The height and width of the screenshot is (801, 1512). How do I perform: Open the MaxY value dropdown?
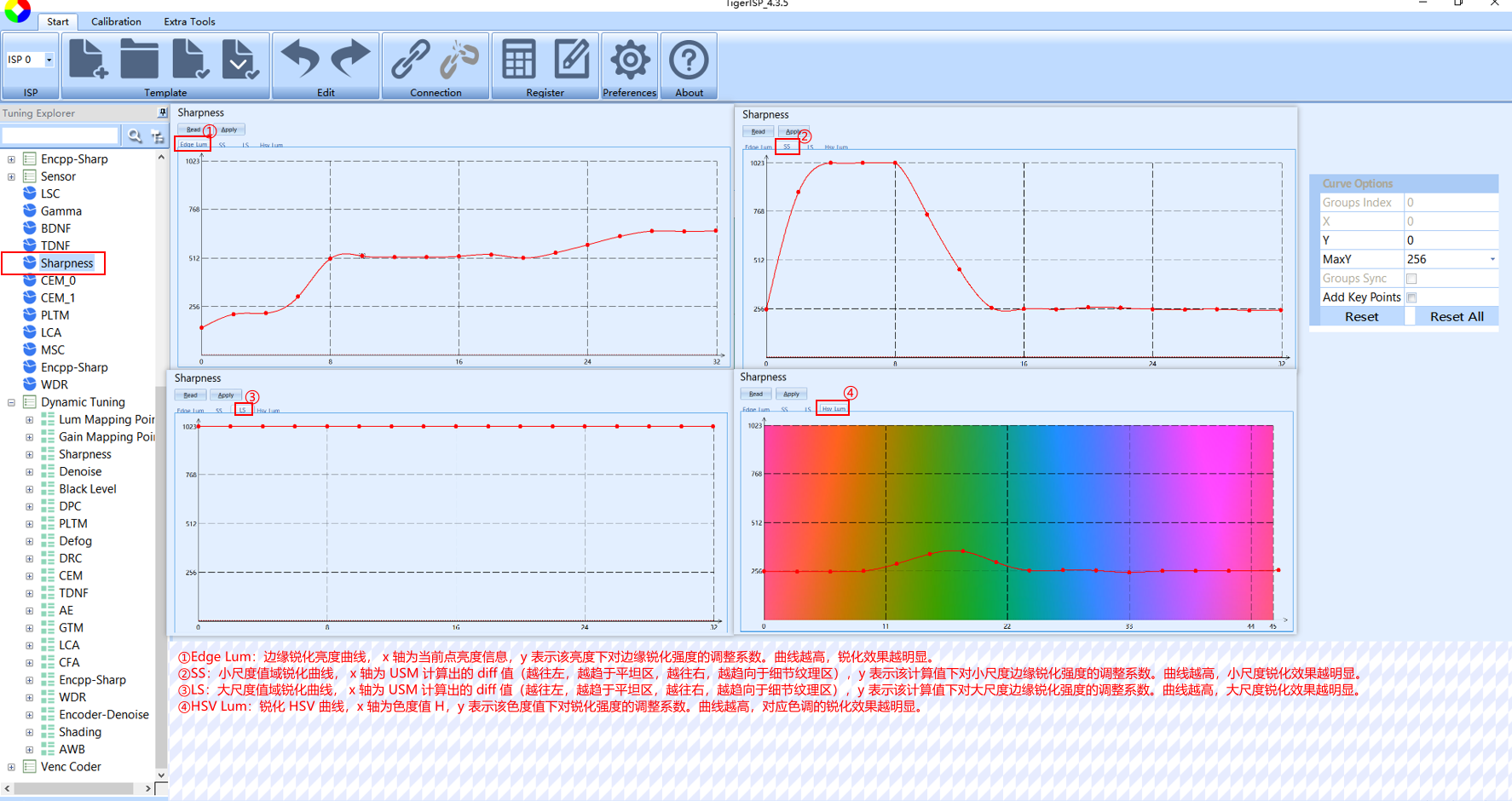pos(1492,260)
